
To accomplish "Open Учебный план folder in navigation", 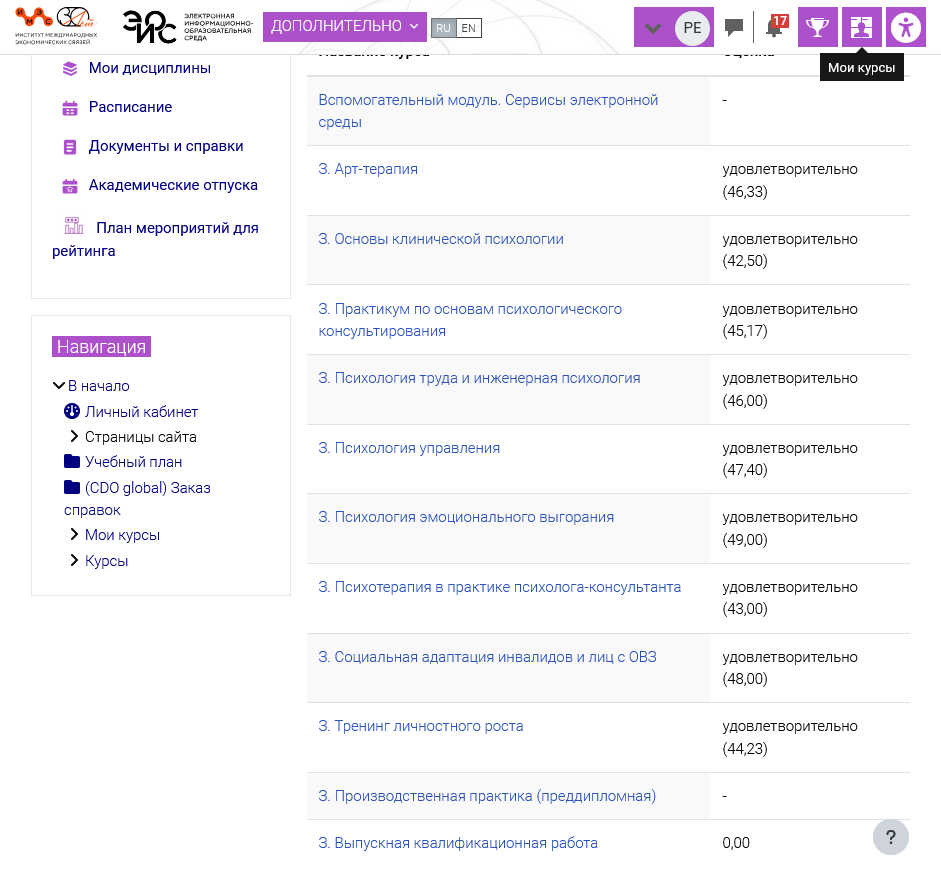I will click(133, 462).
